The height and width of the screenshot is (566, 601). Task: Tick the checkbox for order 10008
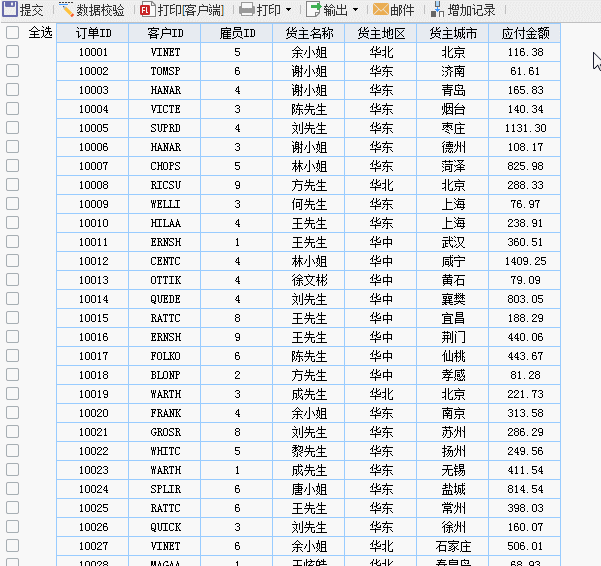click(x=12, y=185)
